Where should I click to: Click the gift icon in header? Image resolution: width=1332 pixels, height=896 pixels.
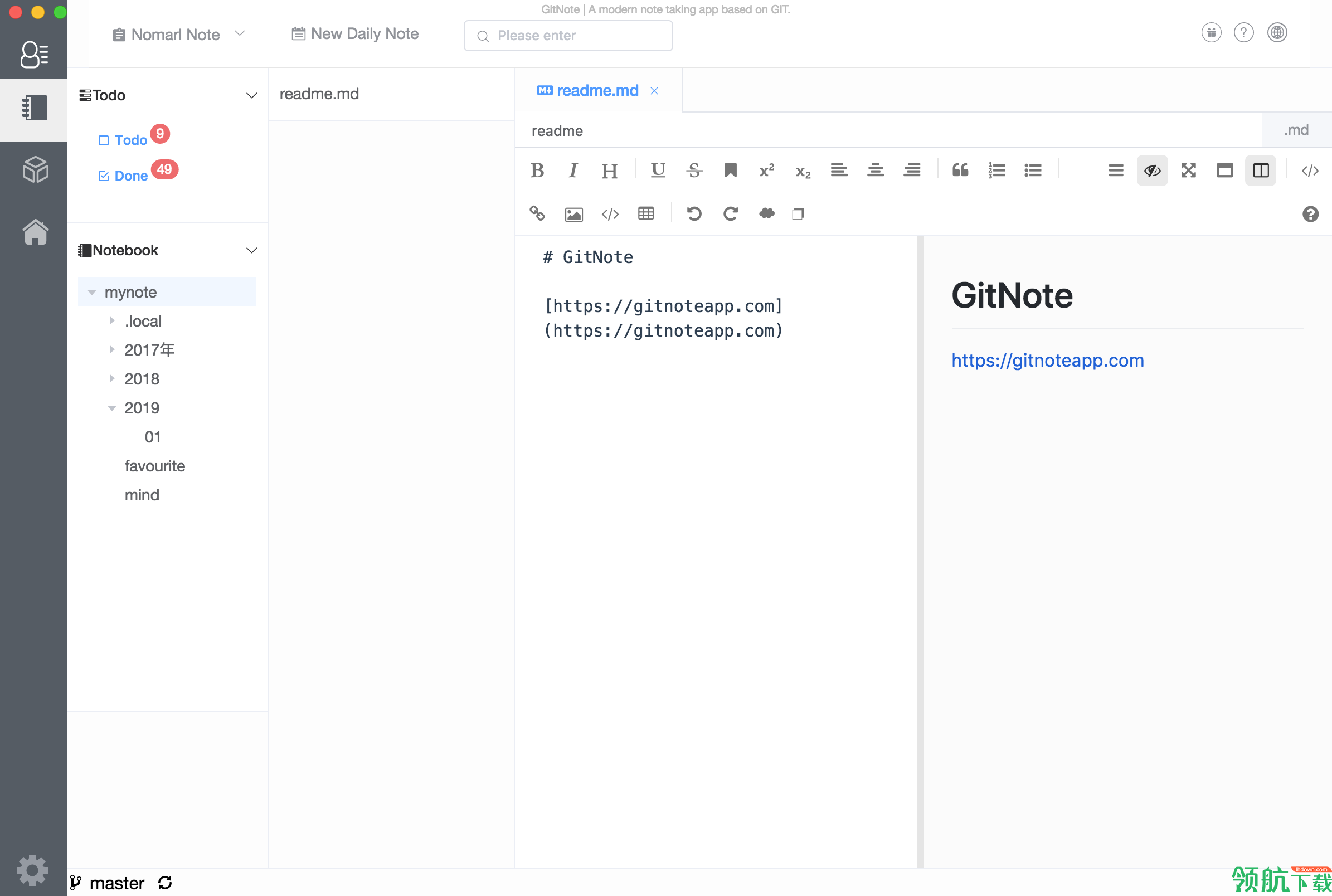click(1211, 32)
